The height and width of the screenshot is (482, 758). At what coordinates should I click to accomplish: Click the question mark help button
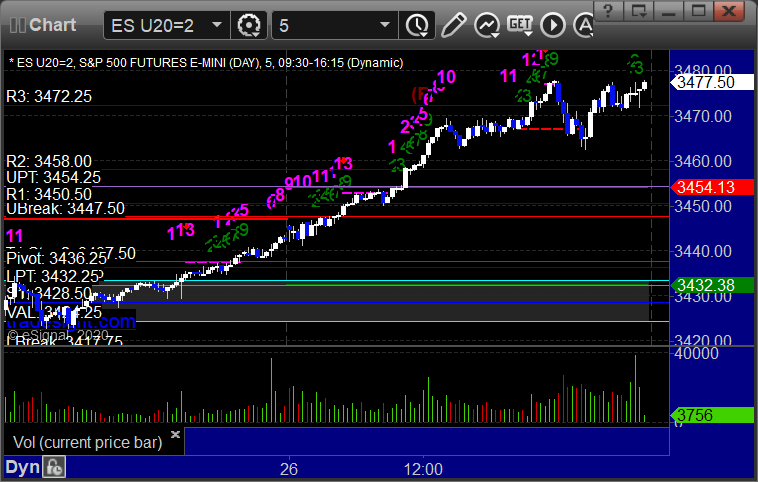[x=608, y=11]
